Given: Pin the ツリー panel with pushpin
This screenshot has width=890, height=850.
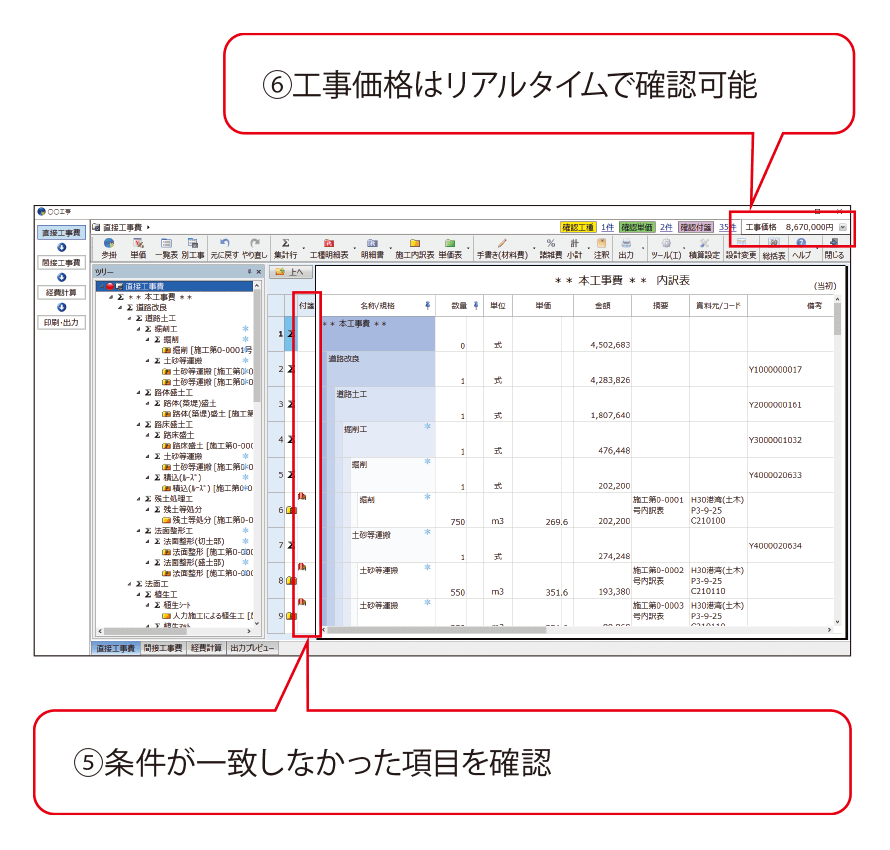Looking at the screenshot, I should [249, 272].
